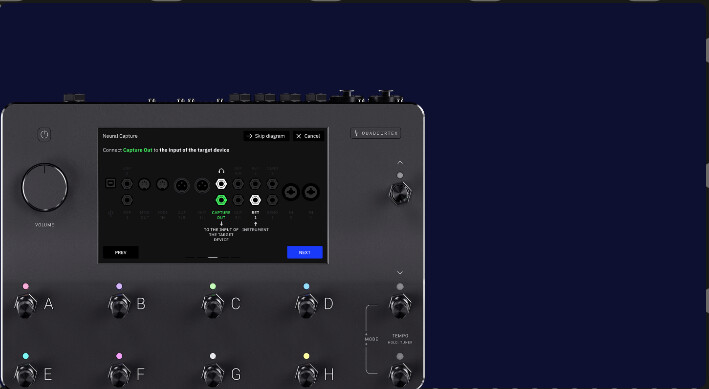The image size is (709, 389).
Task: Go back with the PREV button
Action: tap(121, 252)
